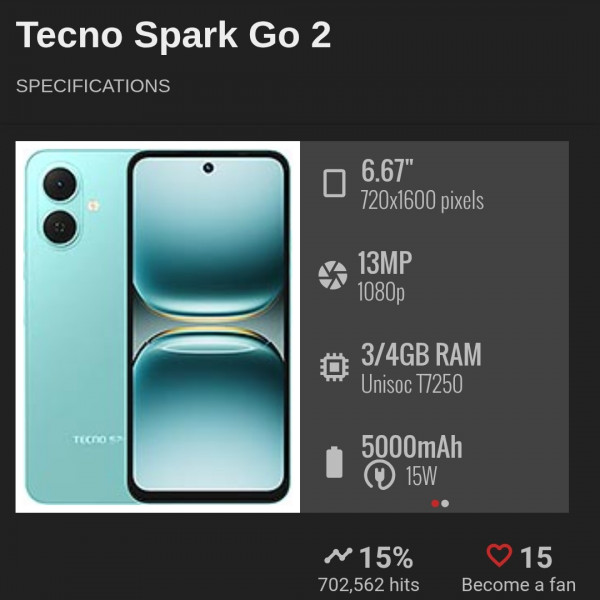Click the 13MP camera spec text
The image size is (600, 600).
pos(385,264)
